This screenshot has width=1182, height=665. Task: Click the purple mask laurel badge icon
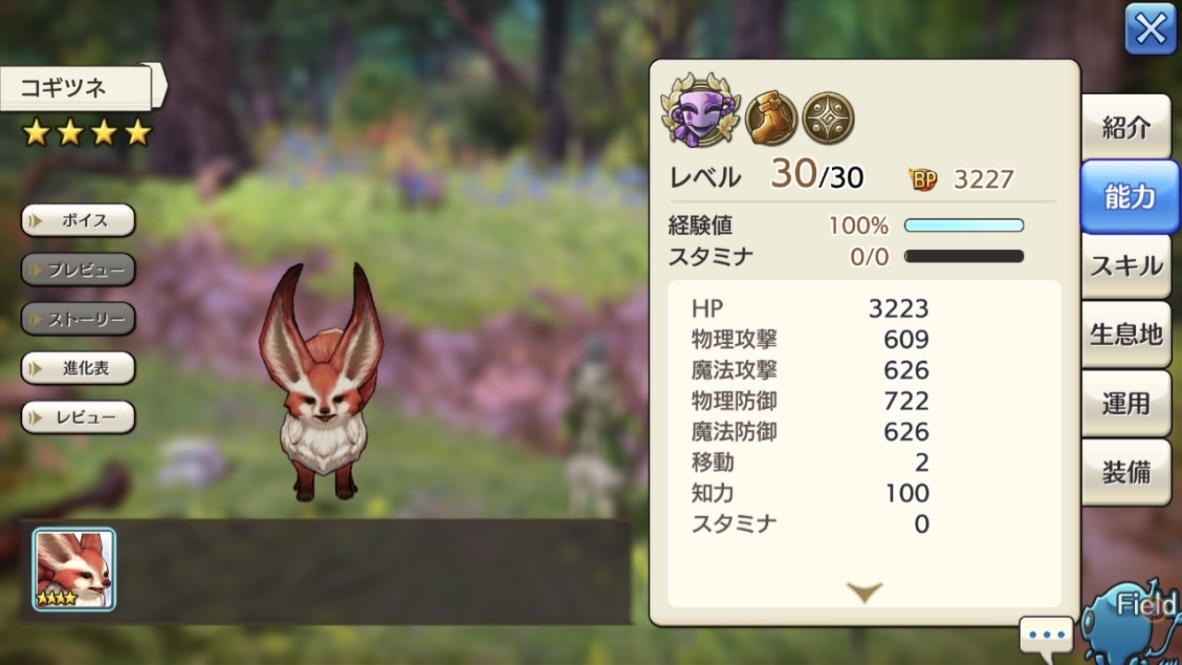700,110
